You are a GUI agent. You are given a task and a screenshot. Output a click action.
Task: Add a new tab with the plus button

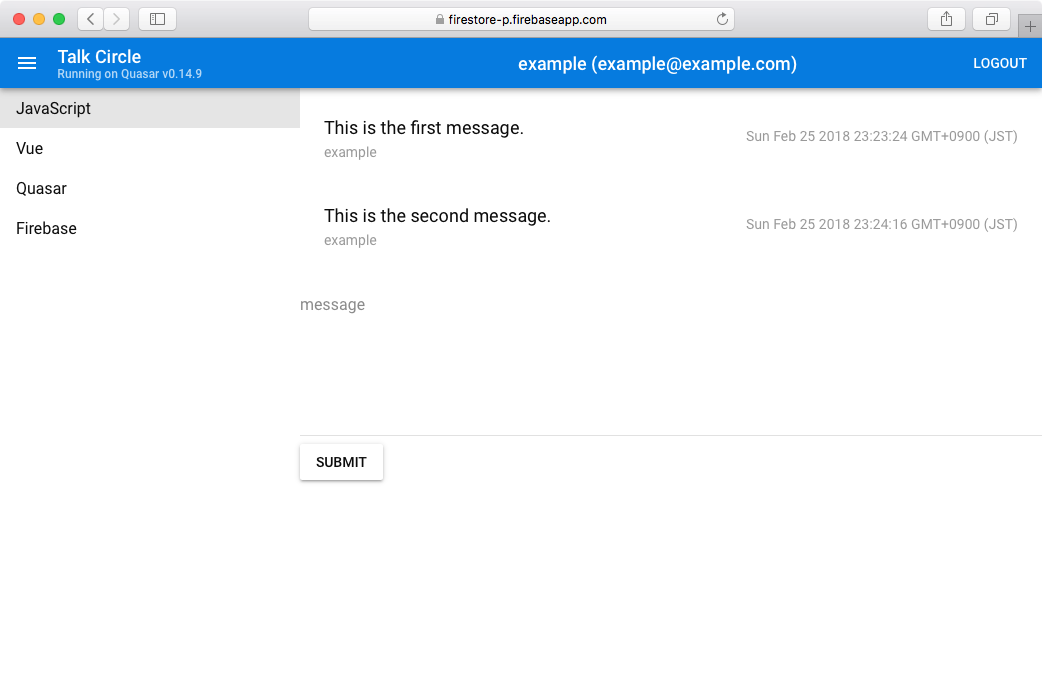pyautogui.click(x=1030, y=27)
